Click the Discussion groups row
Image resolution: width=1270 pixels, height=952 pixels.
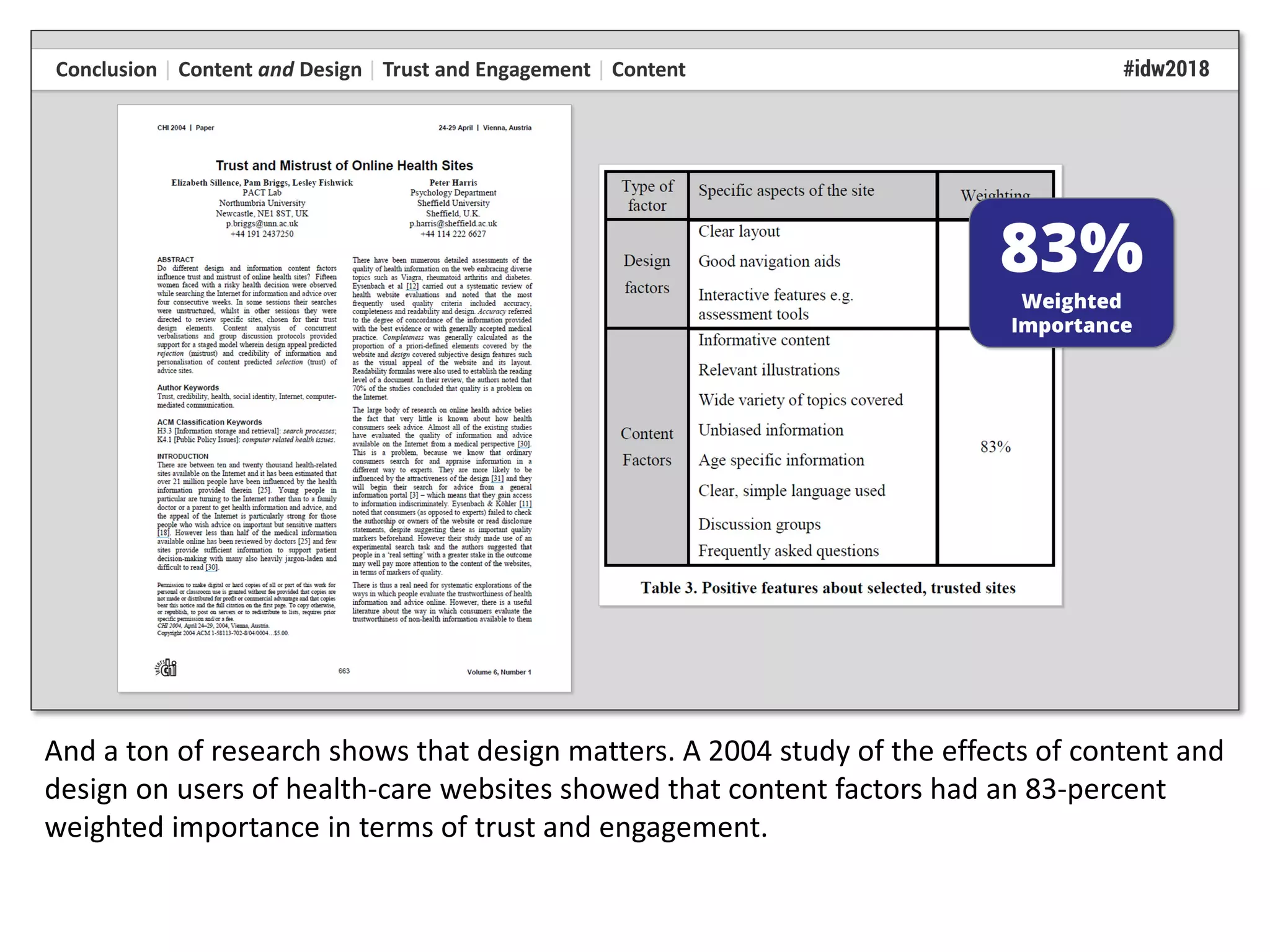pos(760,524)
